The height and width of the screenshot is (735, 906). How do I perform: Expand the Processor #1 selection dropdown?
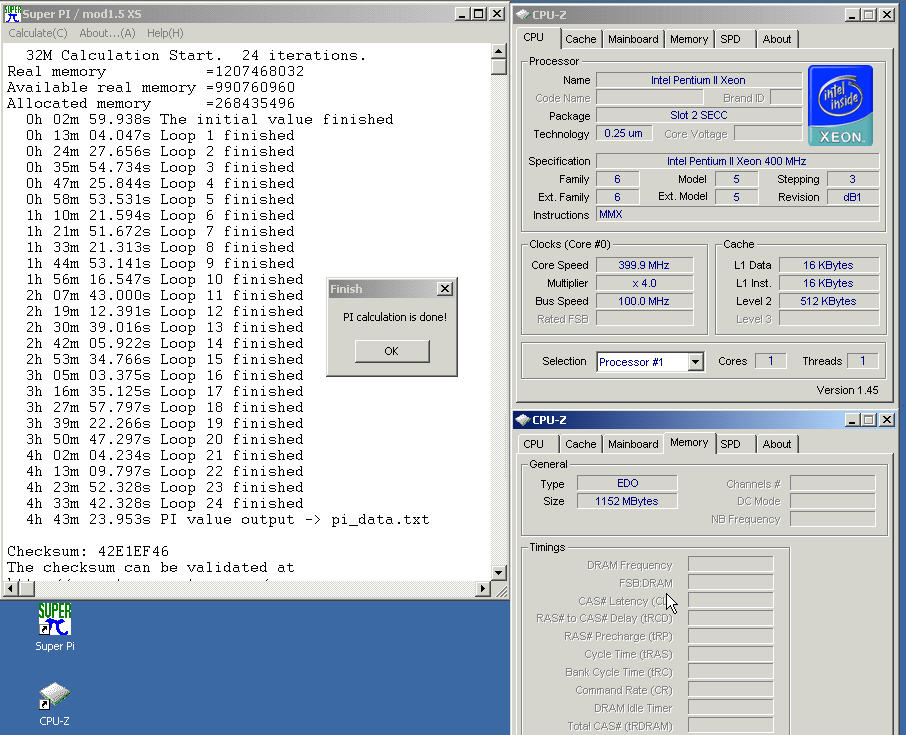point(695,362)
